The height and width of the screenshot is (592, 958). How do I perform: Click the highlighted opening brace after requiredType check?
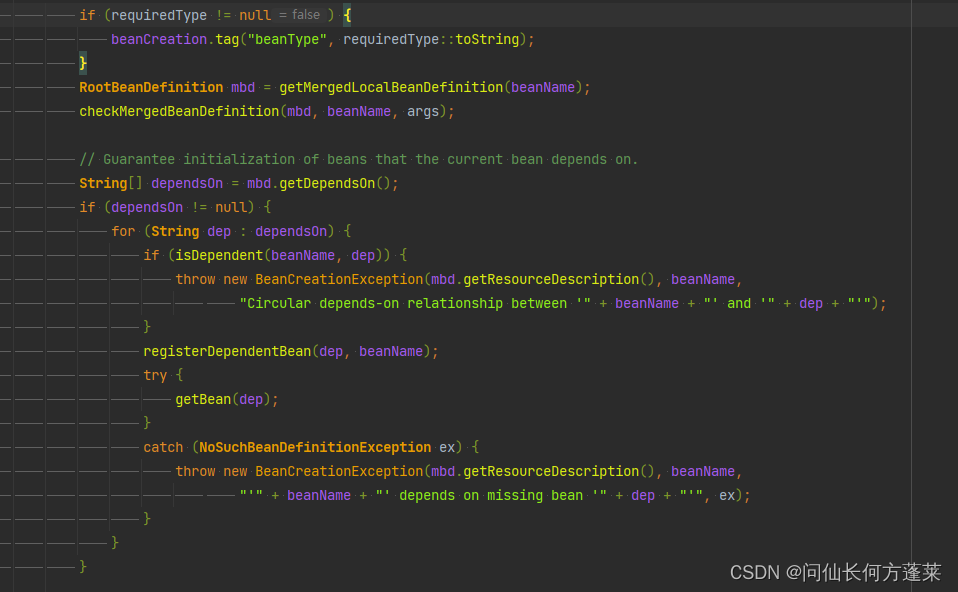(347, 15)
